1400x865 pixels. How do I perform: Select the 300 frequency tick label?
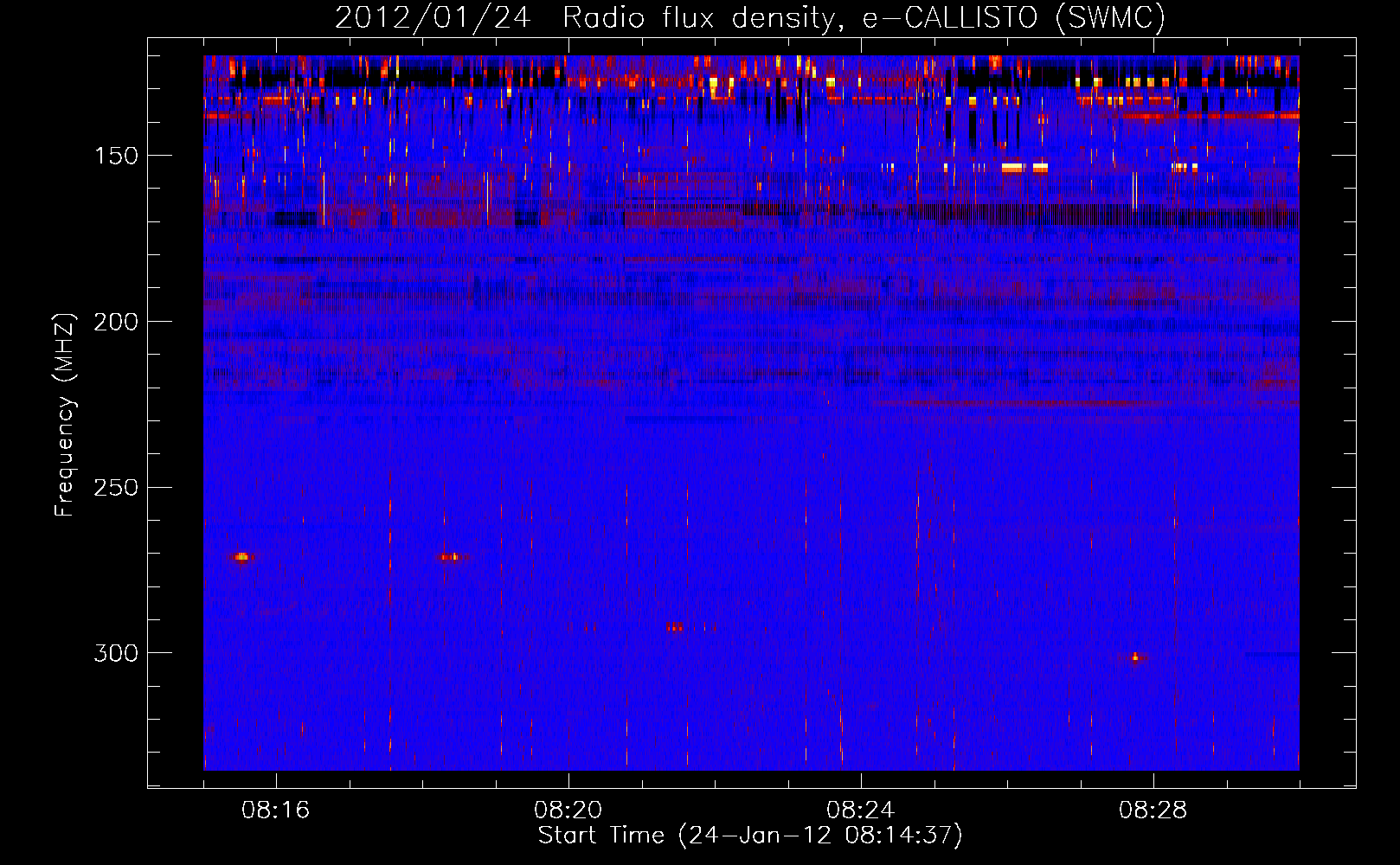(x=116, y=653)
